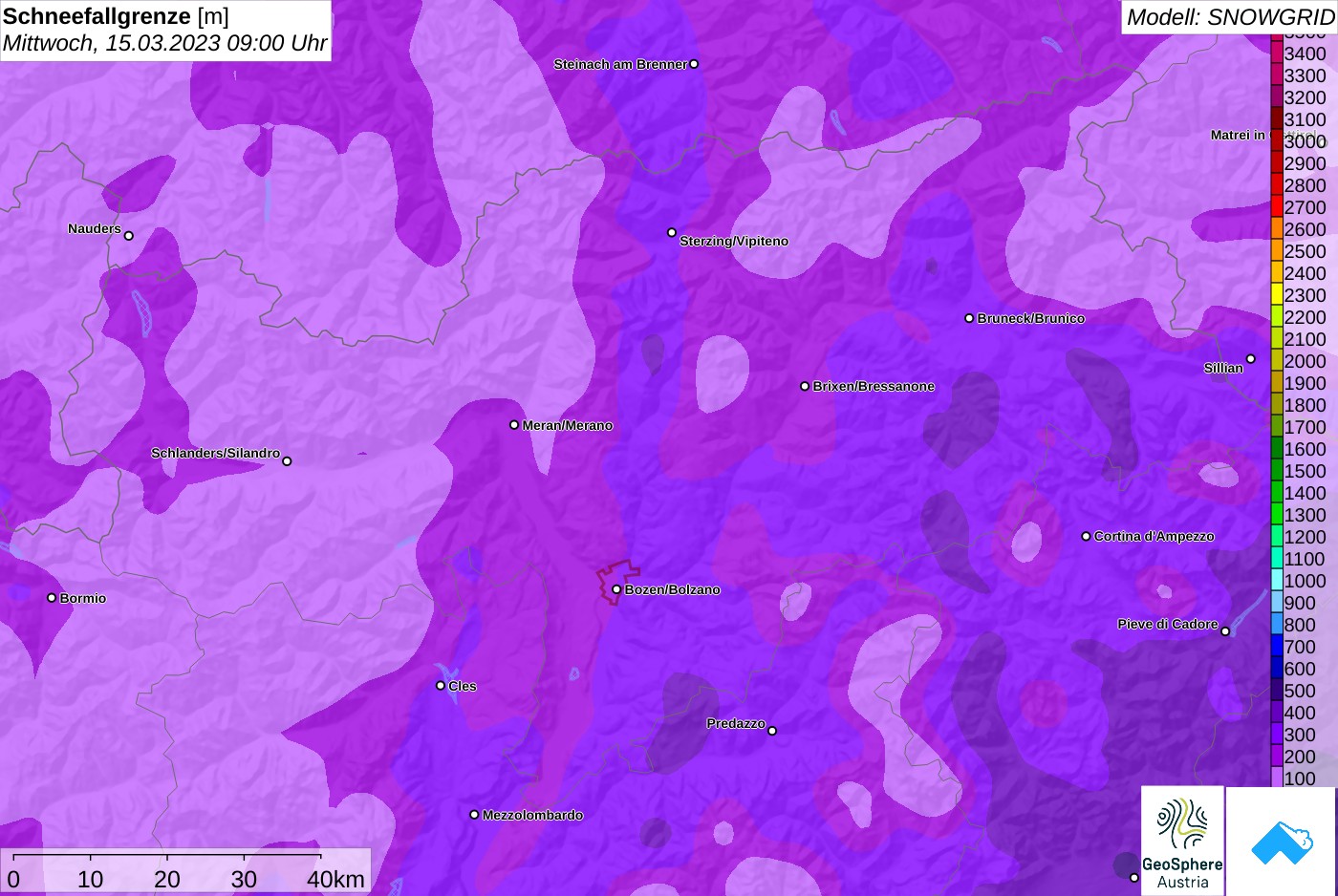
Task: Select the "2000" legend value
Action: click(x=1306, y=361)
